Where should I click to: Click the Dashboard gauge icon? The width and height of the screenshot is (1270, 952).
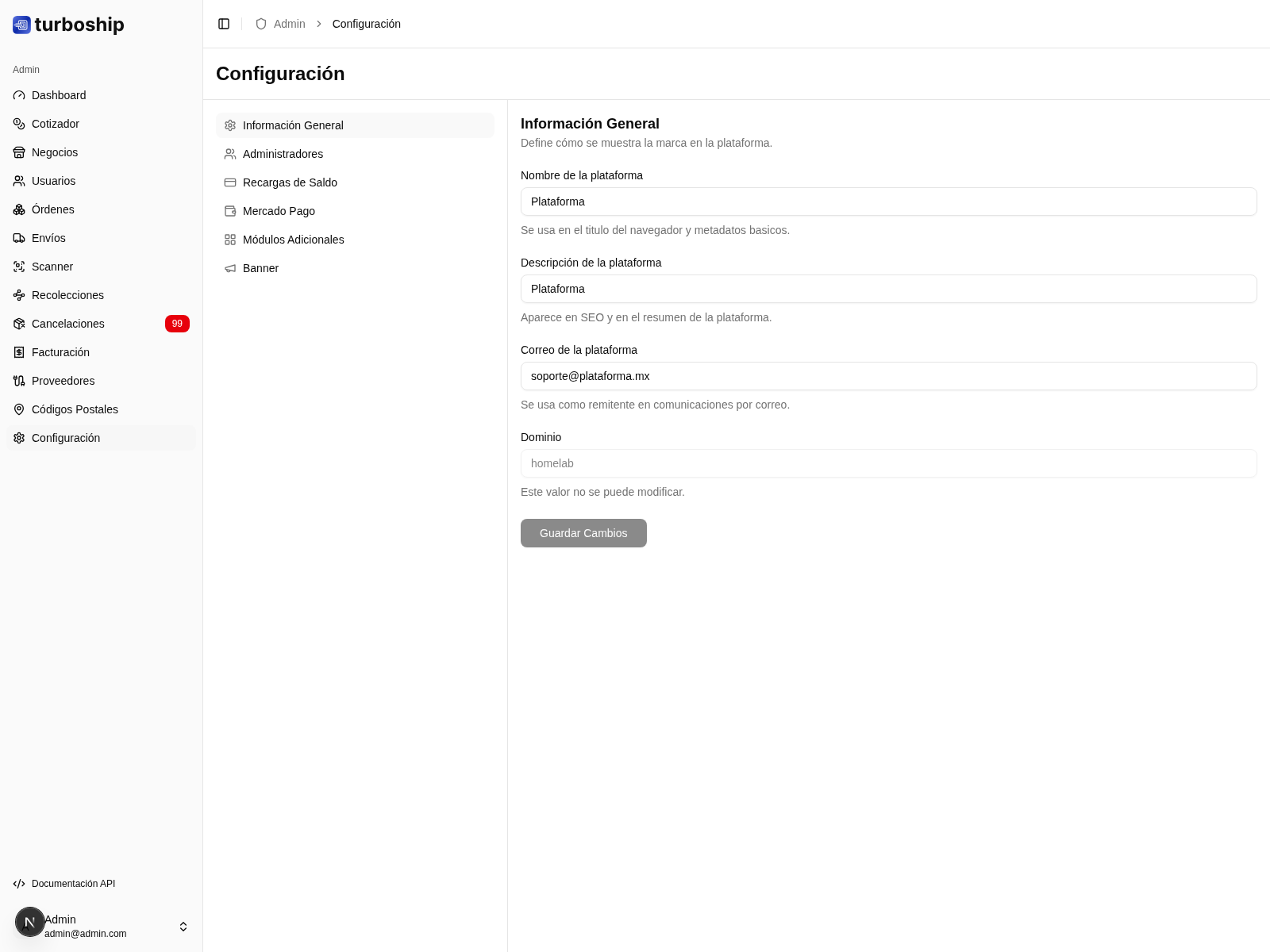(19, 95)
